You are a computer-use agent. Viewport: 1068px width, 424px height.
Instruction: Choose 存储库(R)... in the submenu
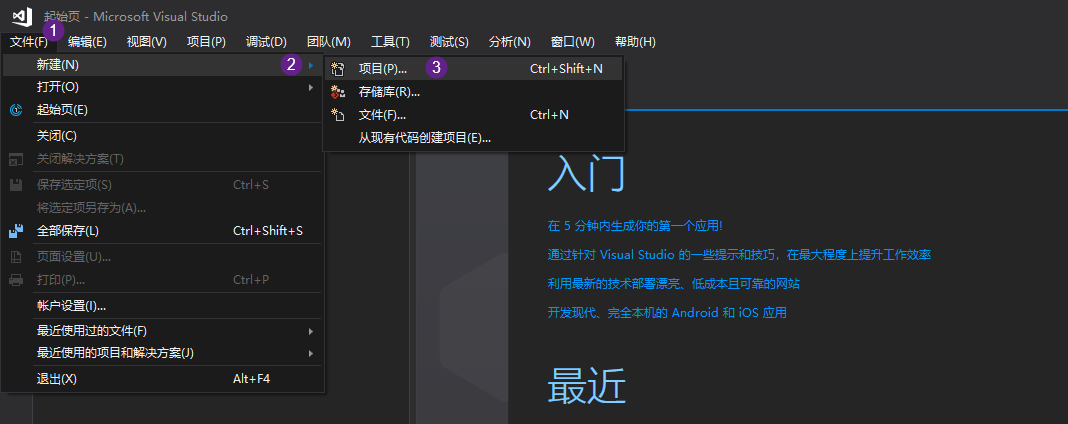click(x=473, y=92)
